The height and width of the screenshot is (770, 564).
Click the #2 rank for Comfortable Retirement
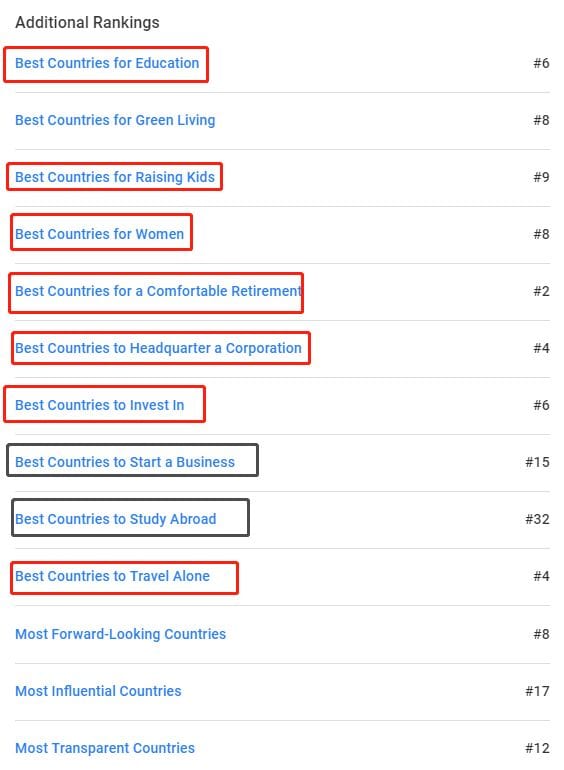tap(541, 291)
